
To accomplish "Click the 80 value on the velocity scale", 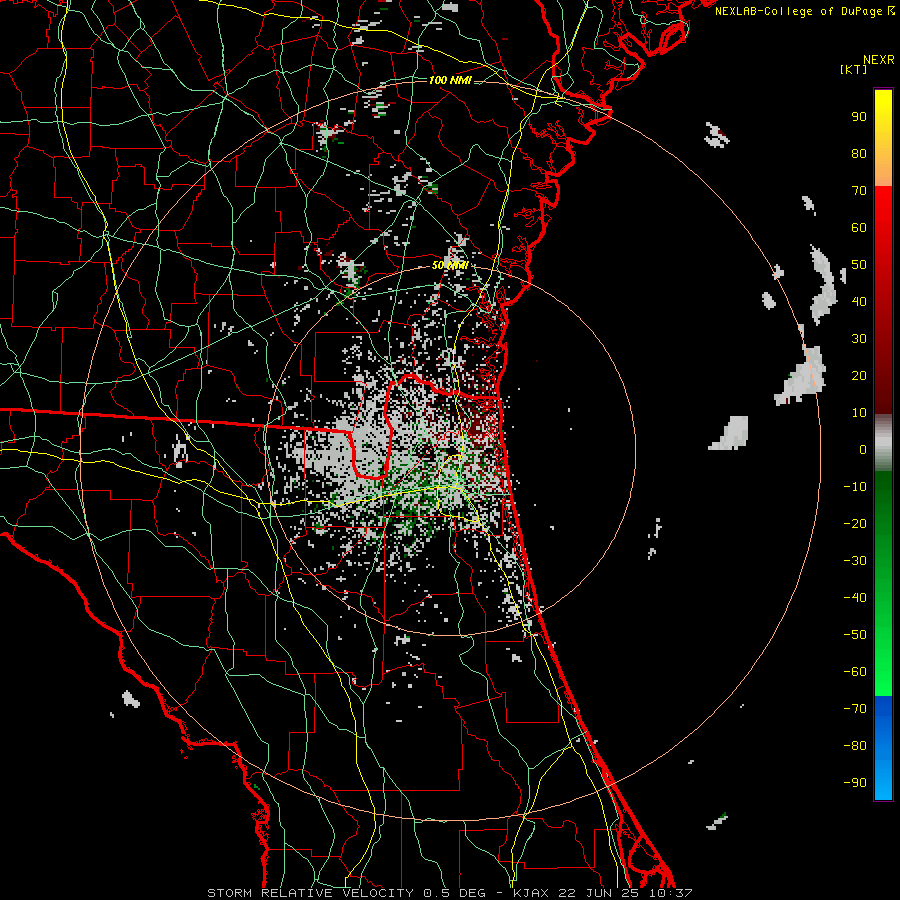I will point(859,154).
